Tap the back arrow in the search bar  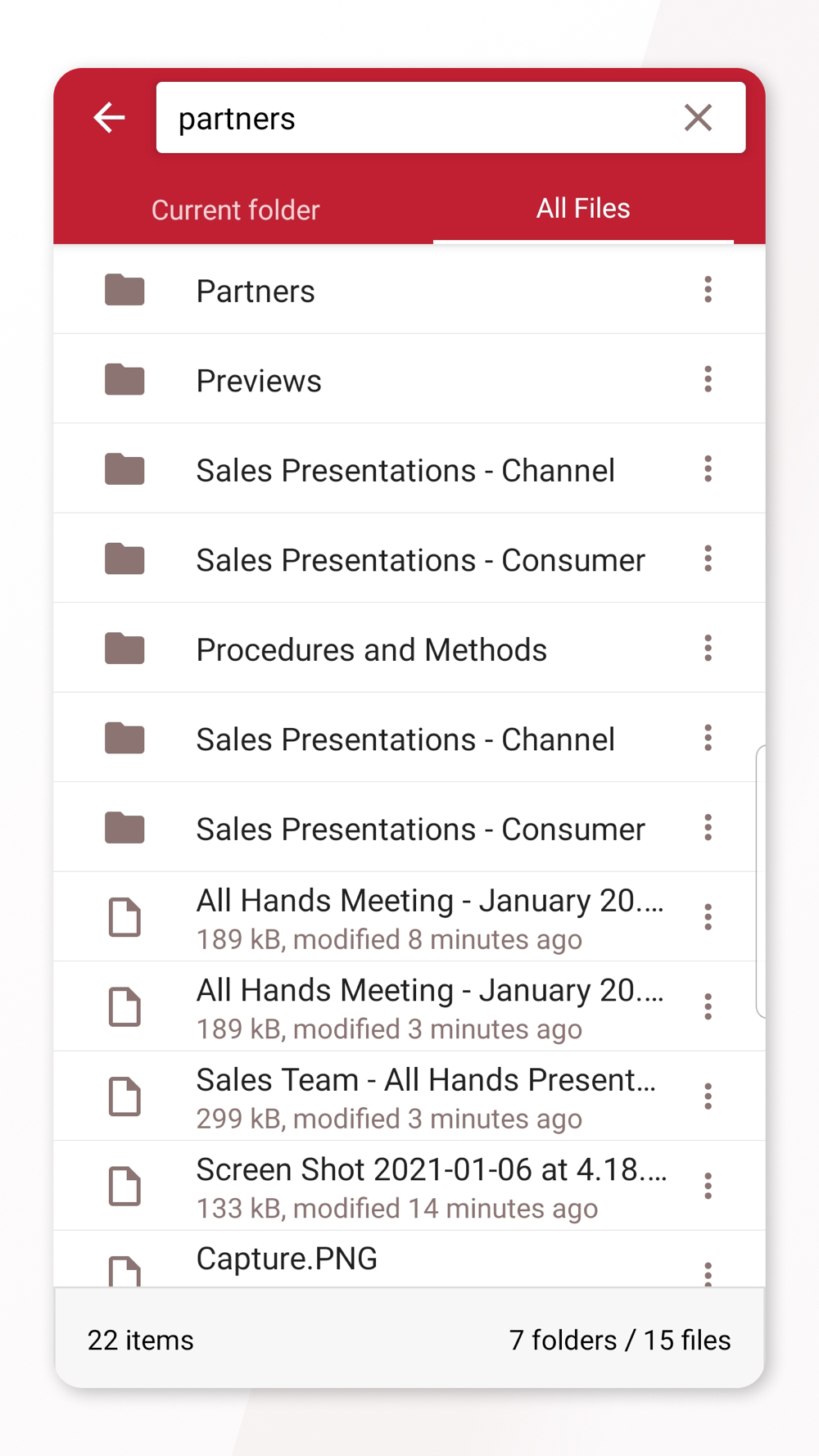(109, 117)
